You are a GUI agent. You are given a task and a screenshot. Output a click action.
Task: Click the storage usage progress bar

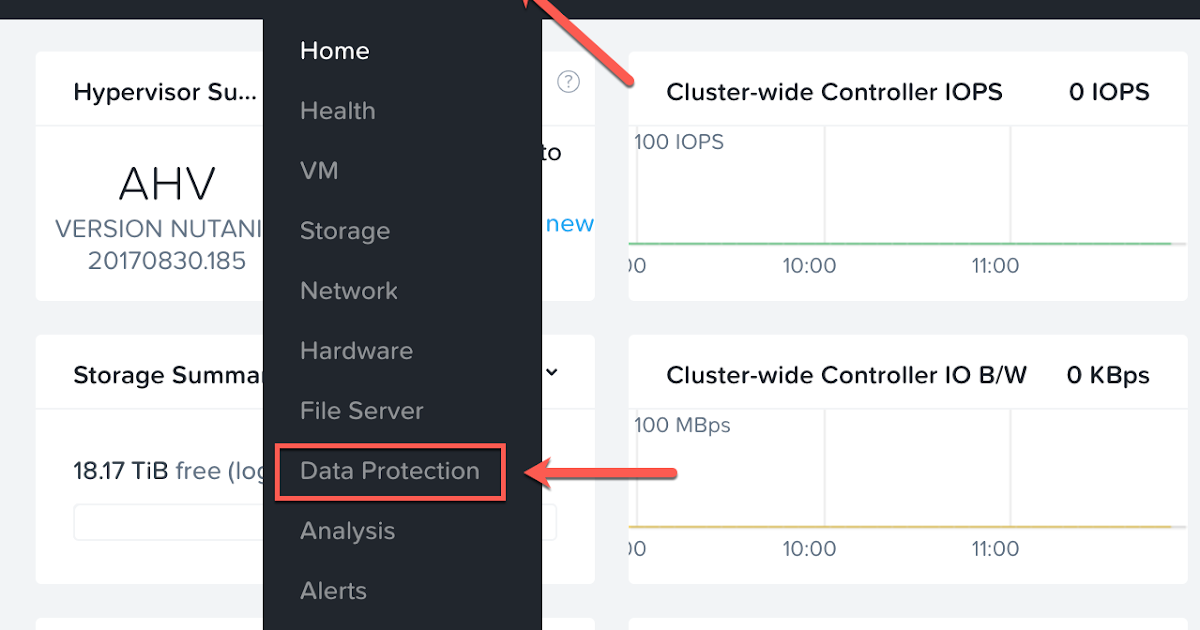pyautogui.click(x=170, y=521)
